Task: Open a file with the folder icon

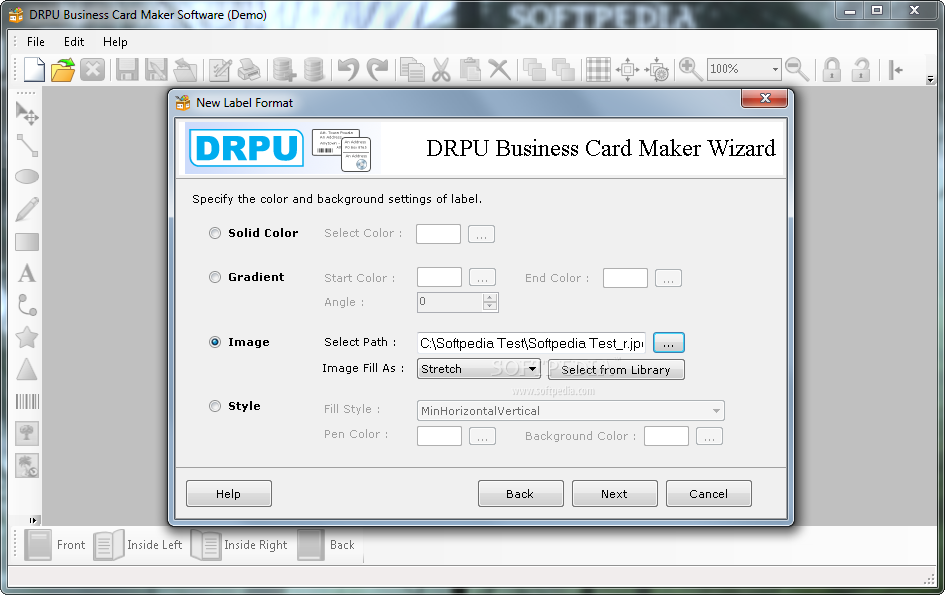Action: (x=63, y=69)
